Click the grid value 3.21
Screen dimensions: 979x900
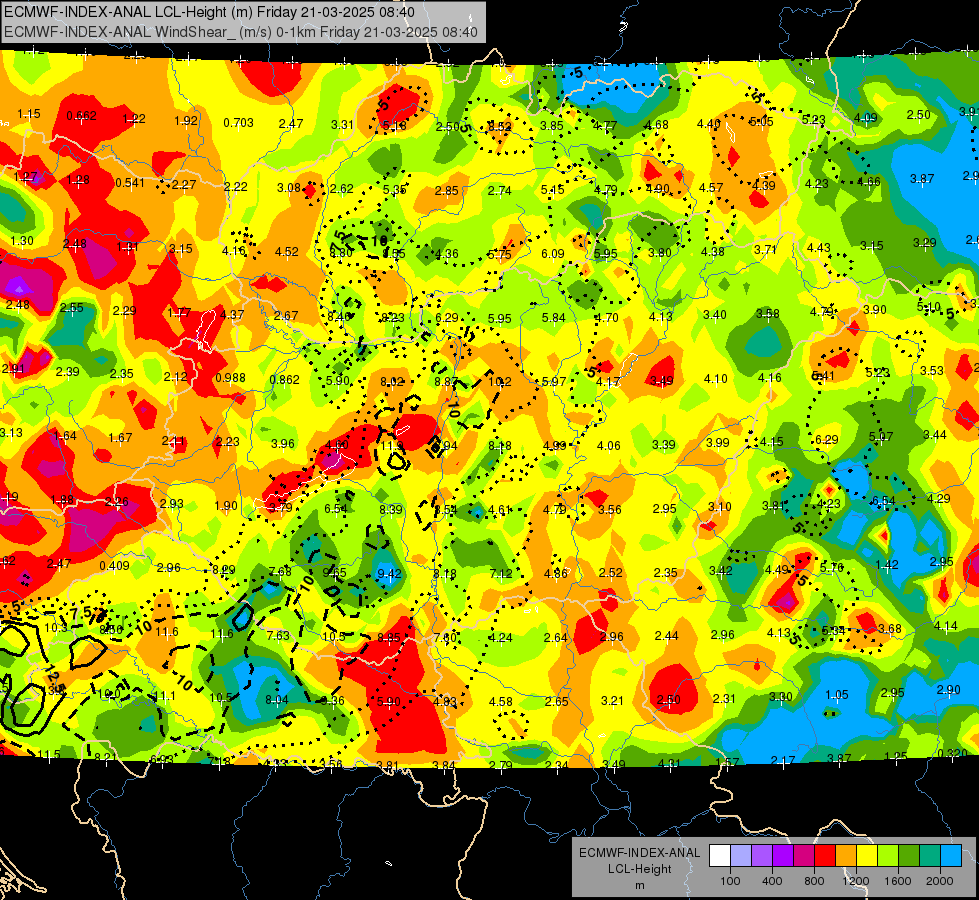click(x=612, y=701)
